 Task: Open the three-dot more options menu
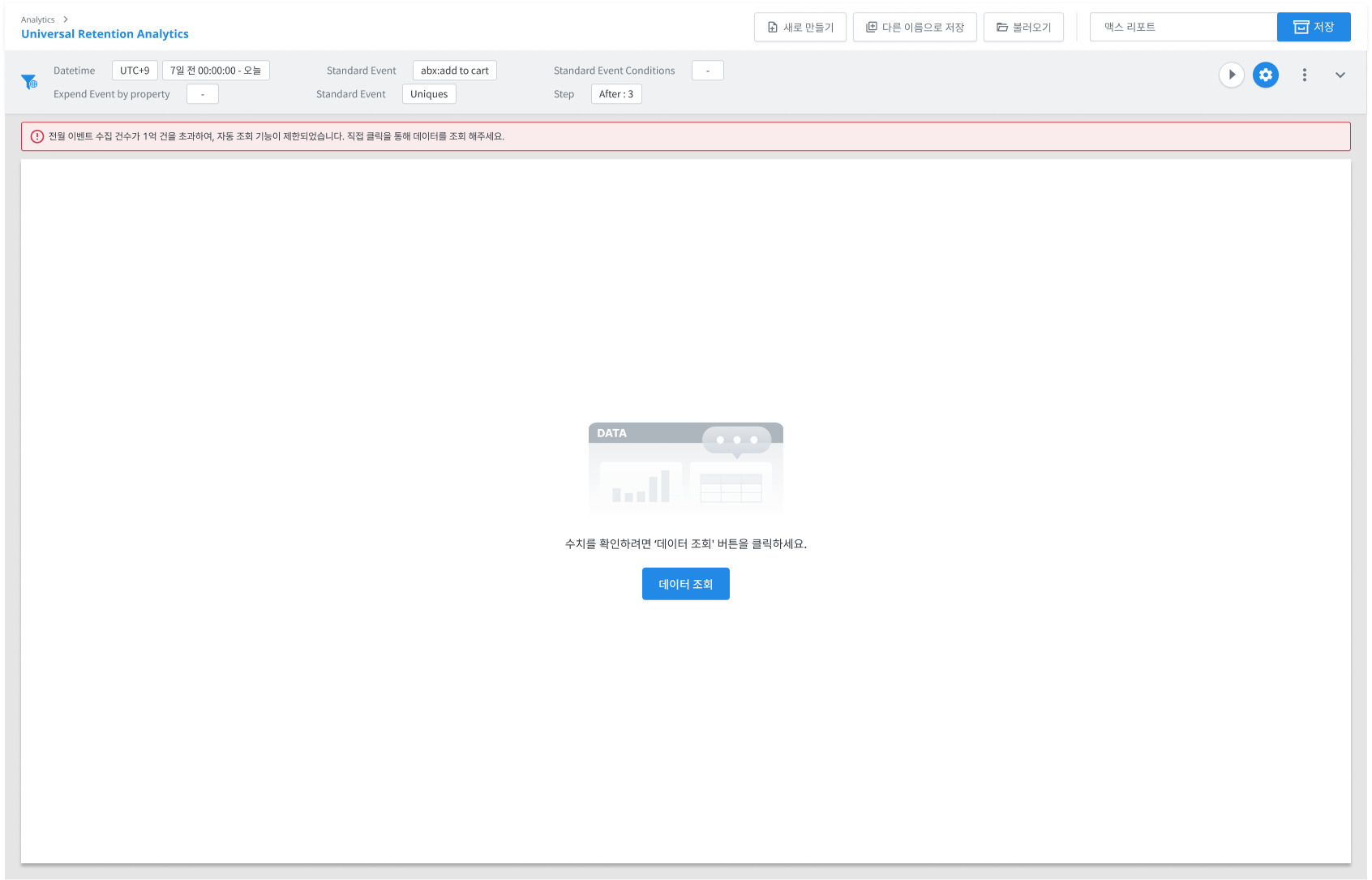tap(1304, 75)
